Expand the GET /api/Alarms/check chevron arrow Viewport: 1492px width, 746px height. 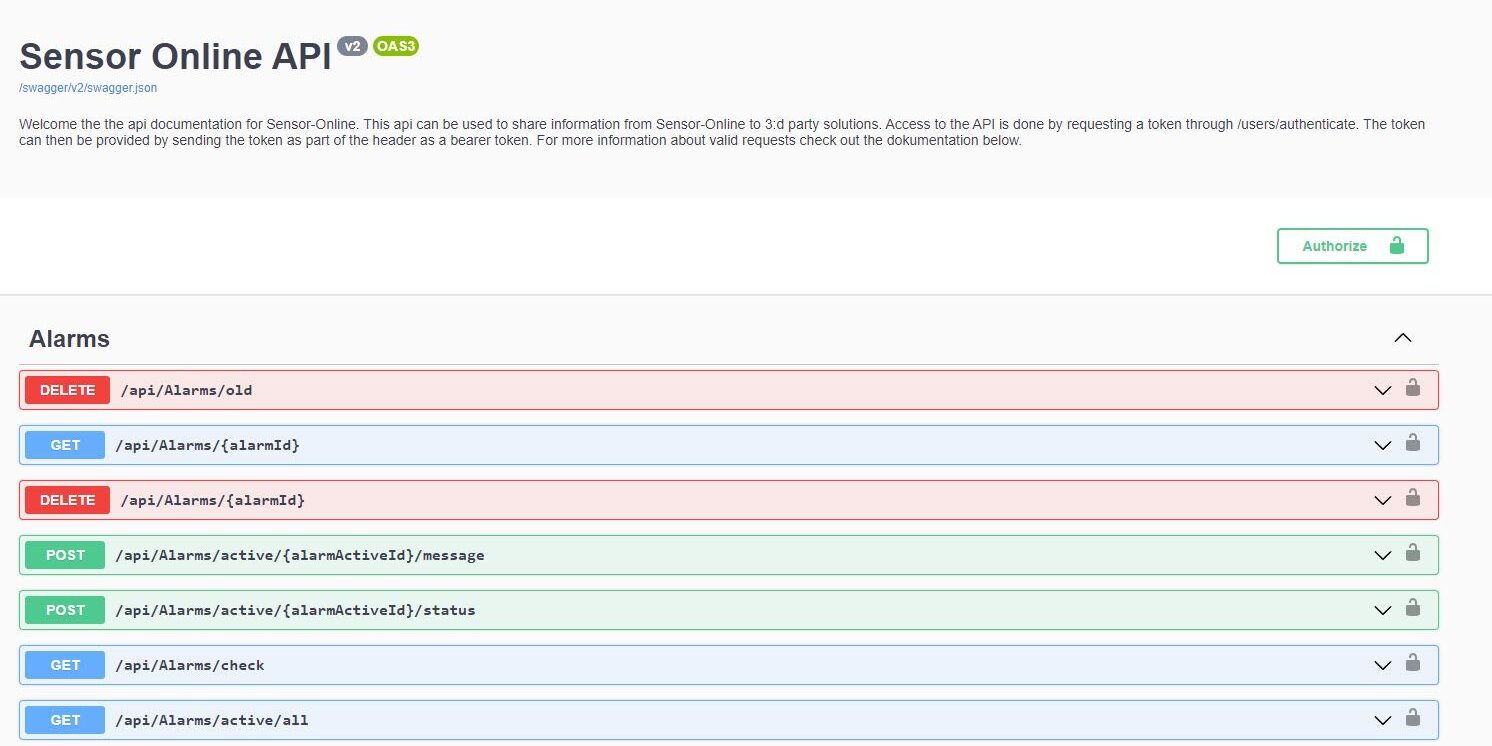click(1382, 665)
